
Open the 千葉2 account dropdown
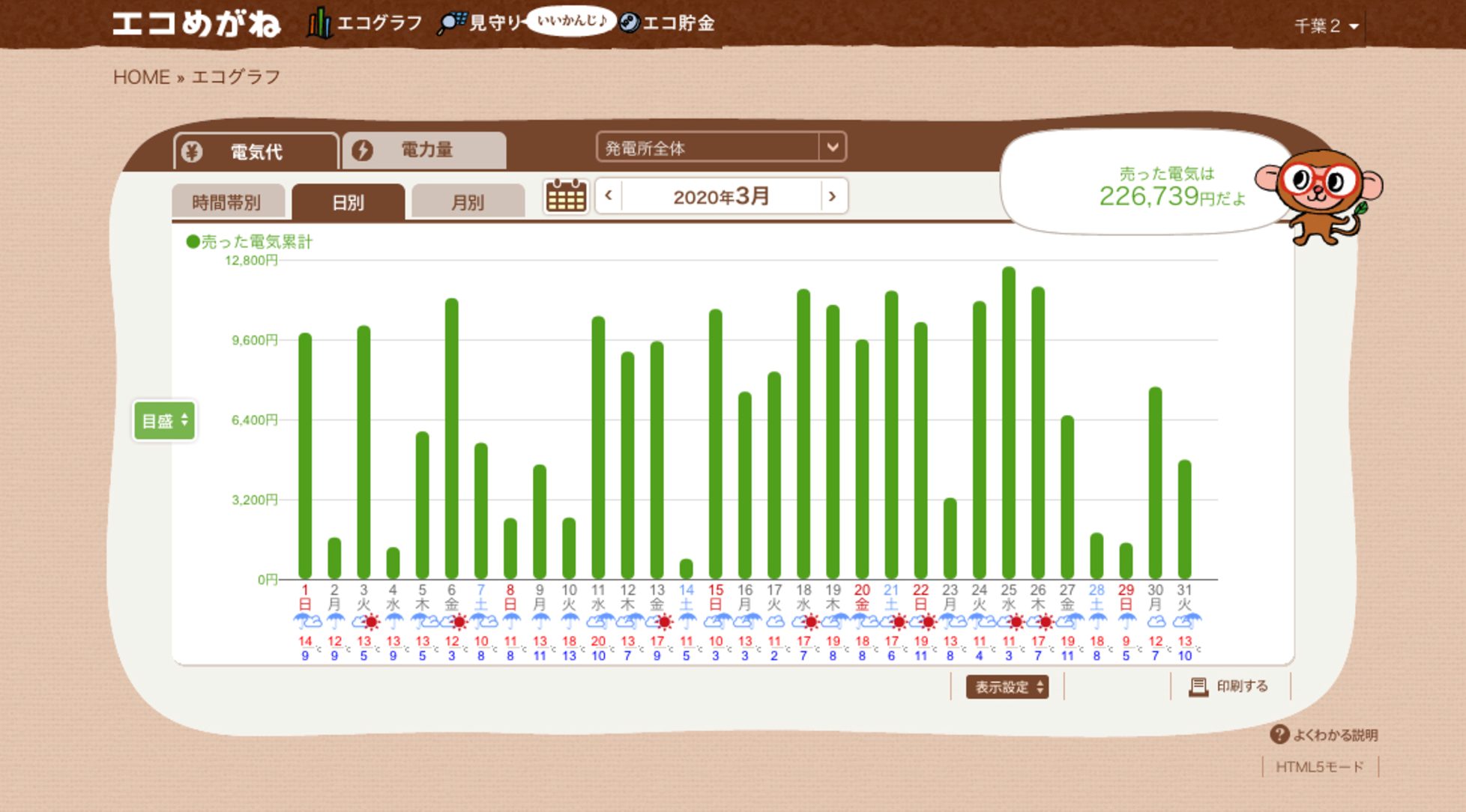point(1326,25)
